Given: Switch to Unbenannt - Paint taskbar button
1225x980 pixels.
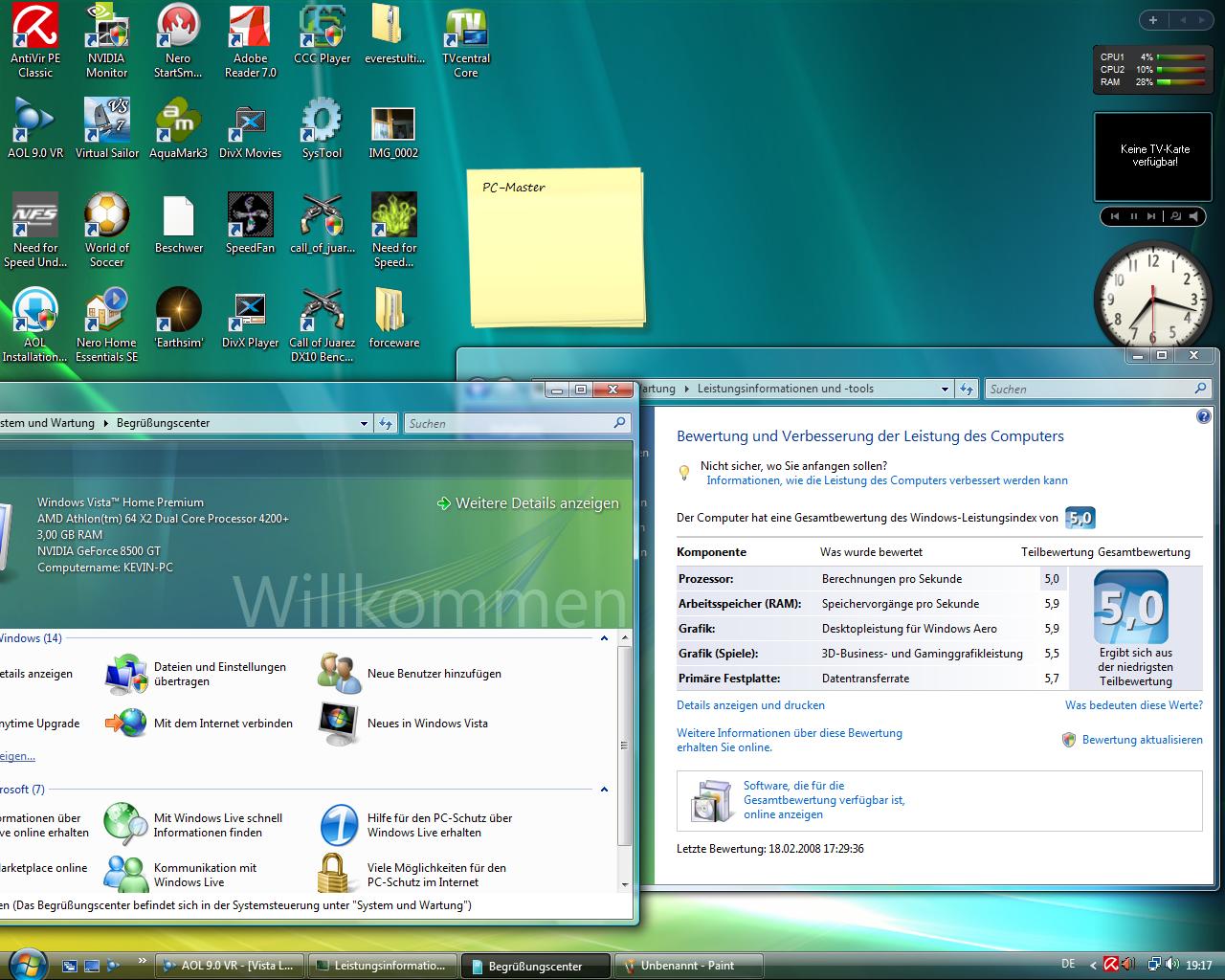Looking at the screenshot, I should click(689, 966).
